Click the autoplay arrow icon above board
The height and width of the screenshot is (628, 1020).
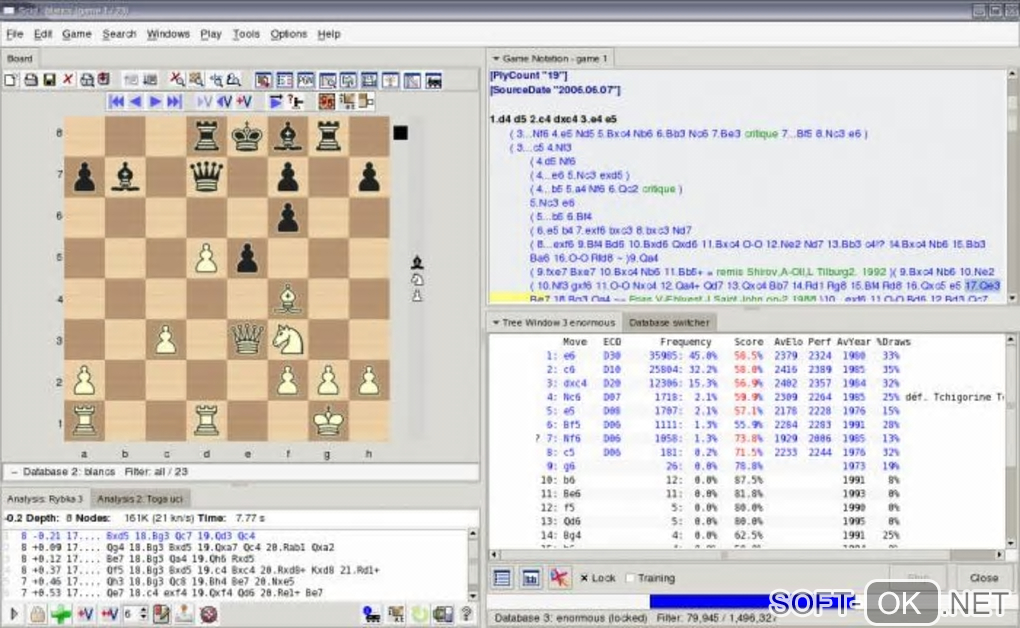coord(276,102)
